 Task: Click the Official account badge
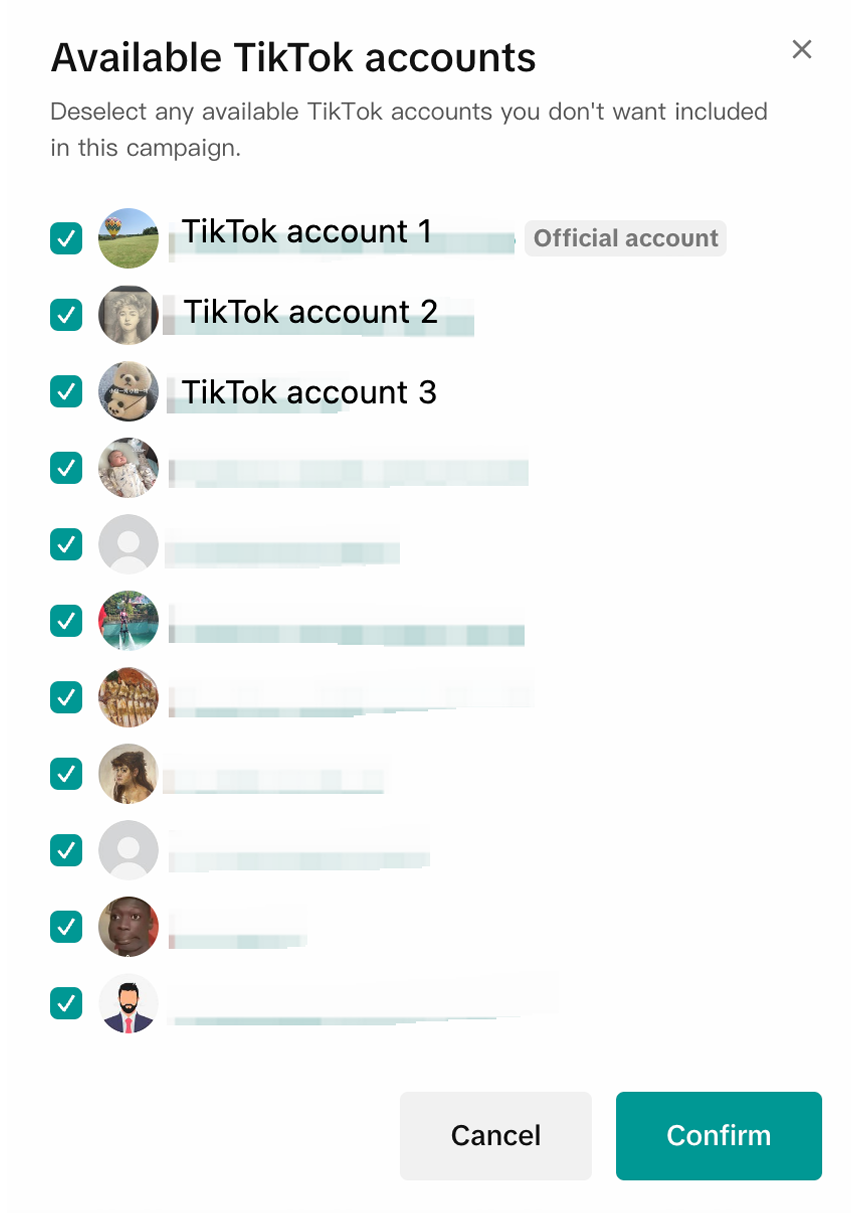pos(626,238)
